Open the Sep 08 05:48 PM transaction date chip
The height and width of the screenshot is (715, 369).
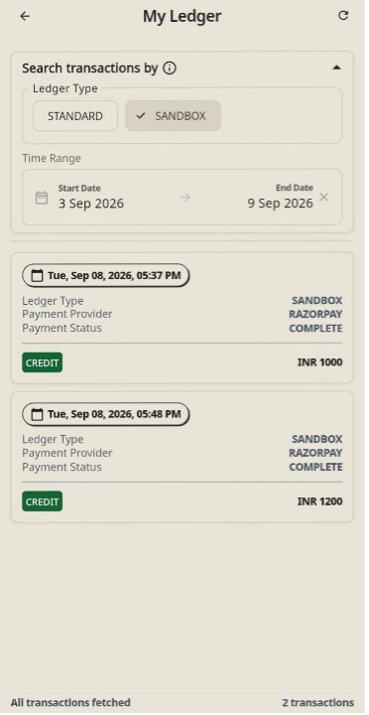(106, 414)
